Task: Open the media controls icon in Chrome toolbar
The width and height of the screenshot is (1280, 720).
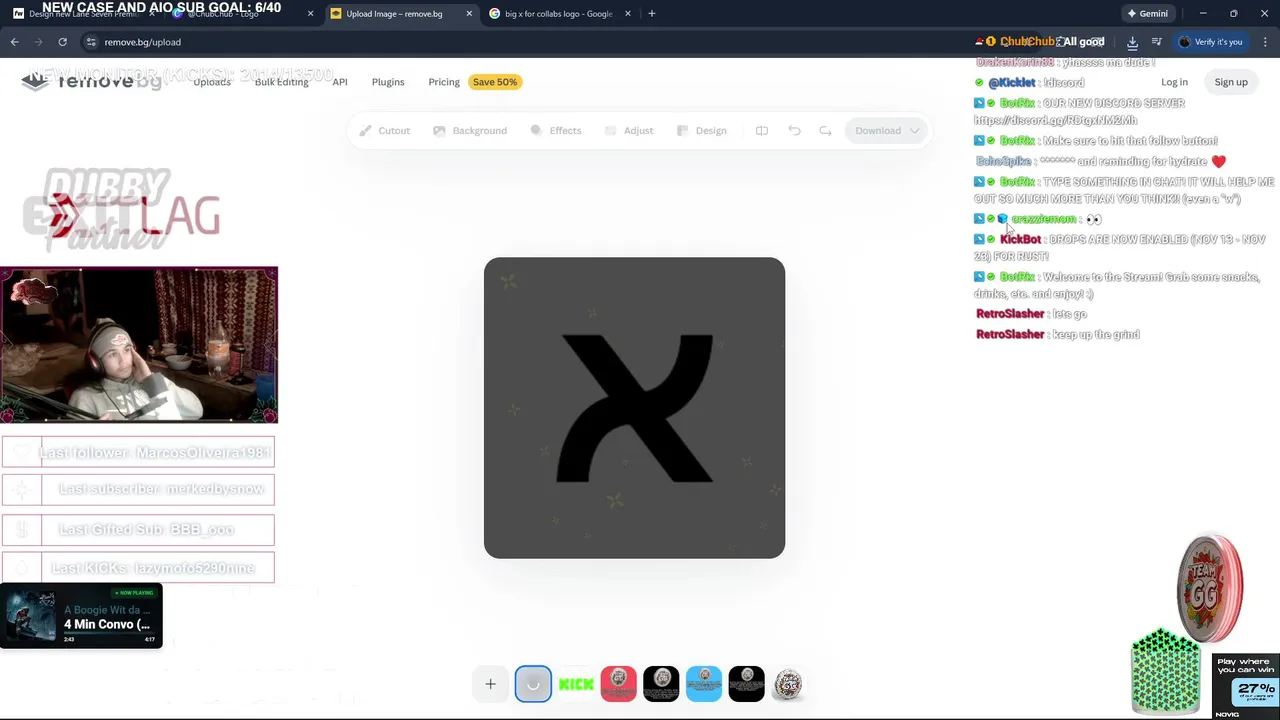Action: coord(1157,42)
